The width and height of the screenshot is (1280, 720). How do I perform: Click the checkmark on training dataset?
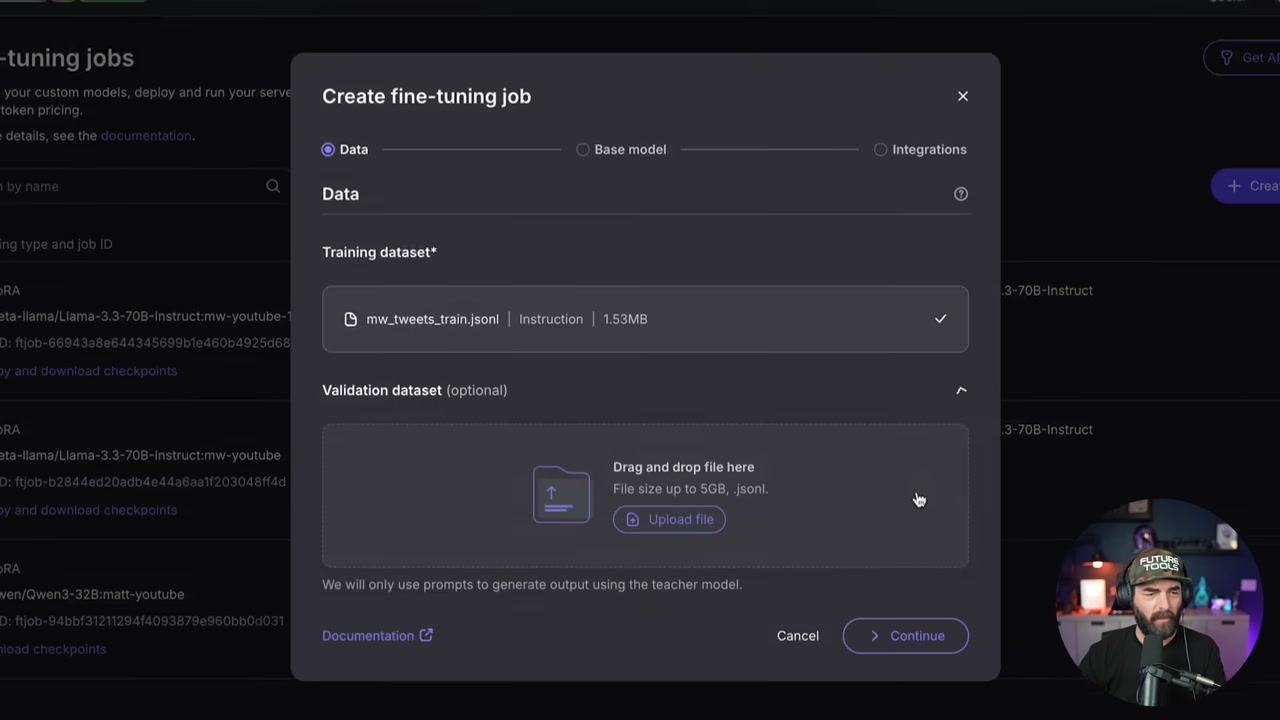940,319
